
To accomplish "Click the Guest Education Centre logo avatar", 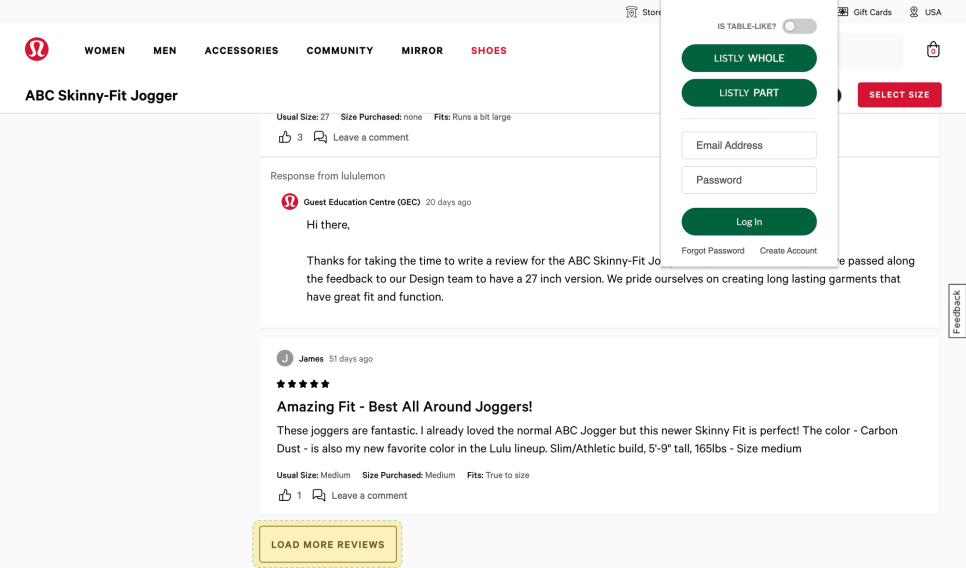I will (x=290, y=202).
